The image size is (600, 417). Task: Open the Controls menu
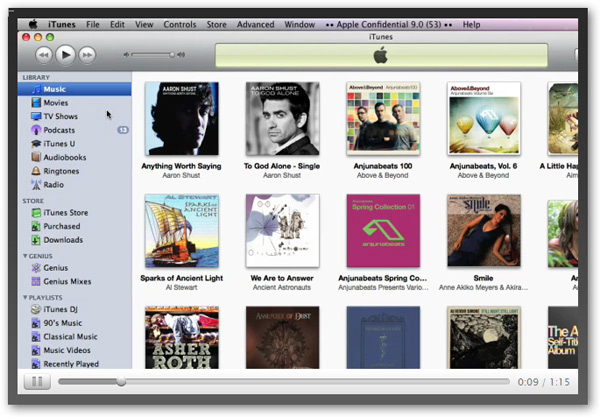[180, 24]
